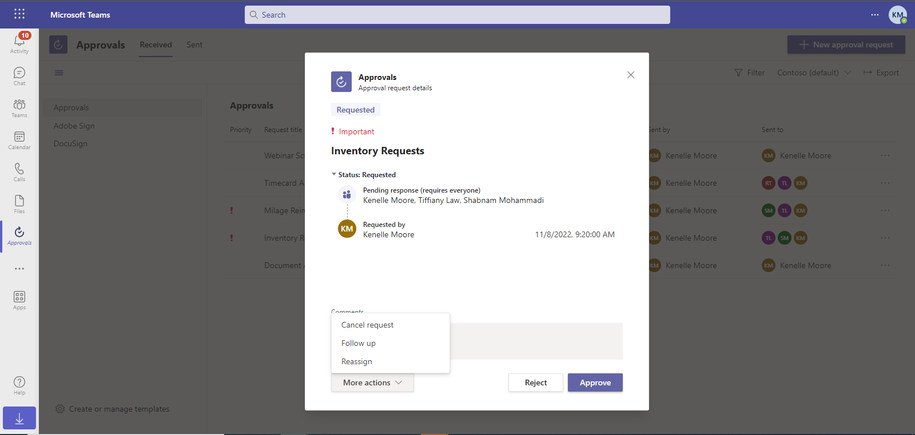Click the Filter button

click(750, 73)
